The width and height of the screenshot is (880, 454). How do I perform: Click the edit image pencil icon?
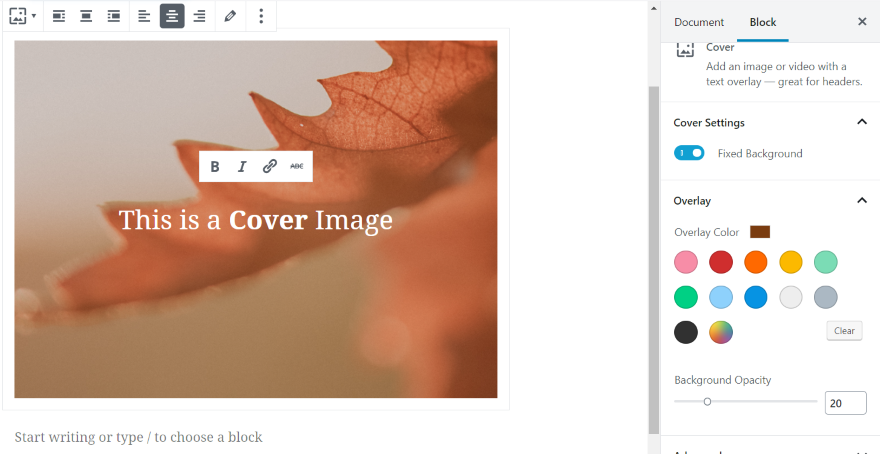(x=230, y=16)
